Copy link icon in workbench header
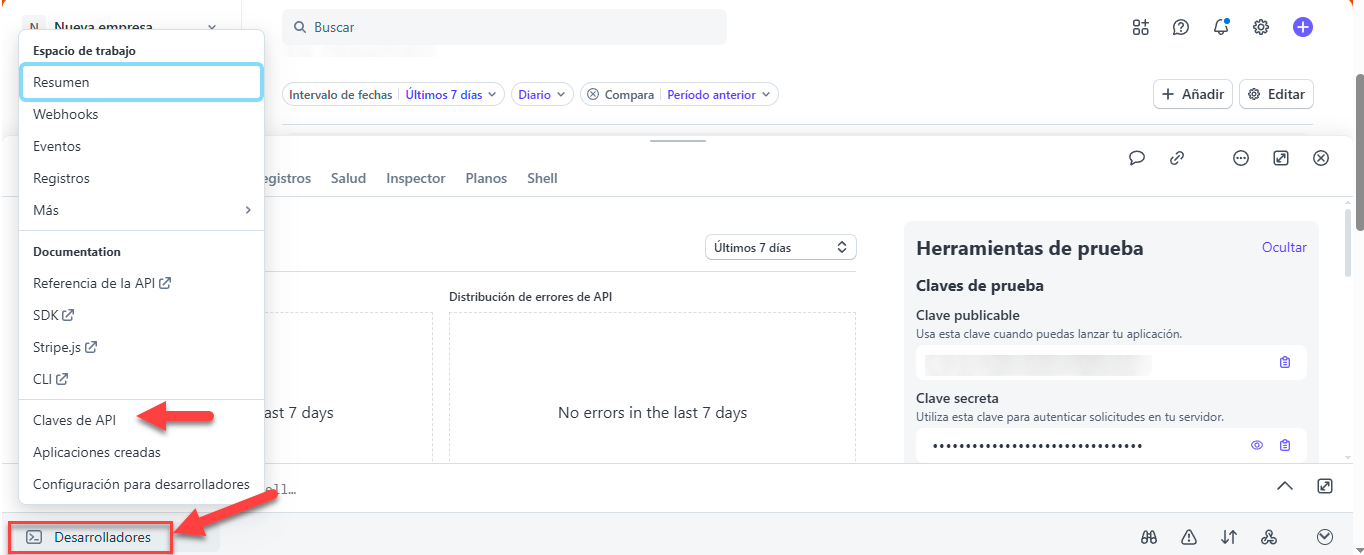Image resolution: width=1364 pixels, height=555 pixels. [1177, 158]
